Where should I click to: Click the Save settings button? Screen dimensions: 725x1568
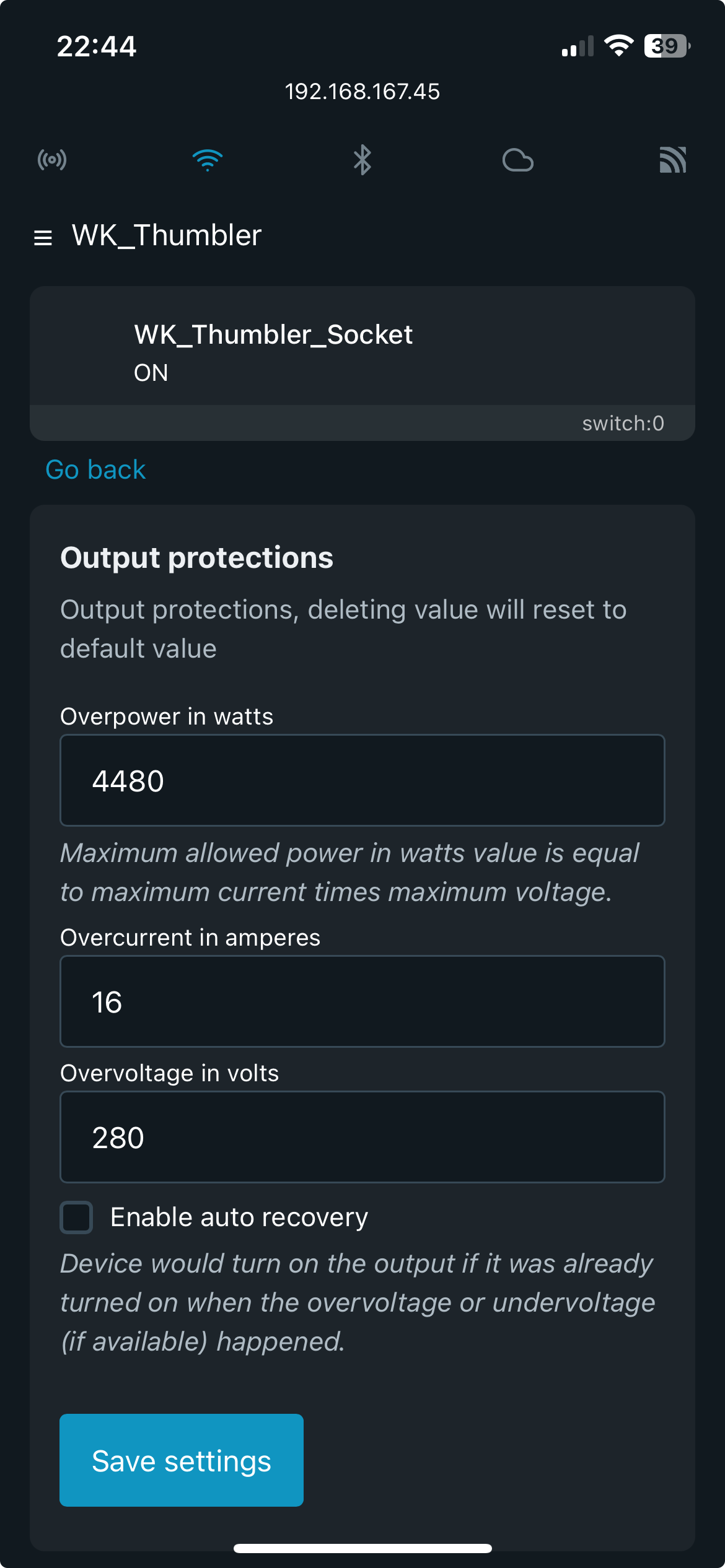pyautogui.click(x=182, y=1460)
